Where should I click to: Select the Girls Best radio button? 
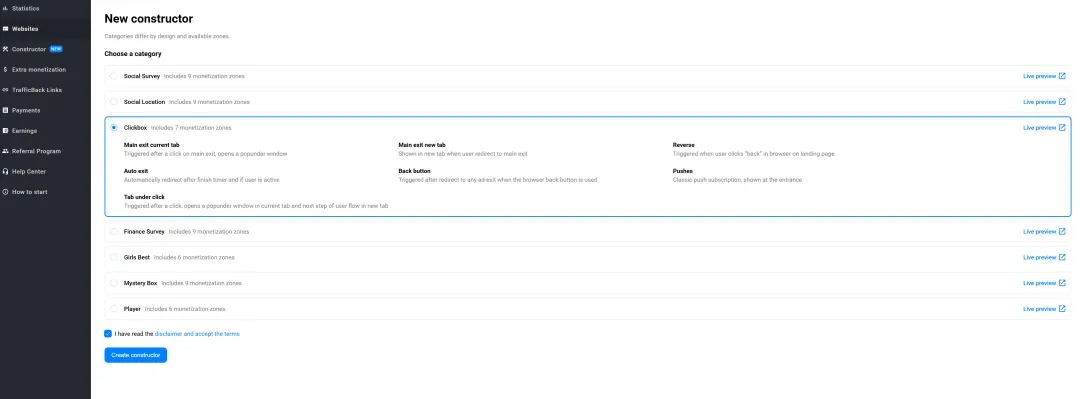click(x=114, y=257)
